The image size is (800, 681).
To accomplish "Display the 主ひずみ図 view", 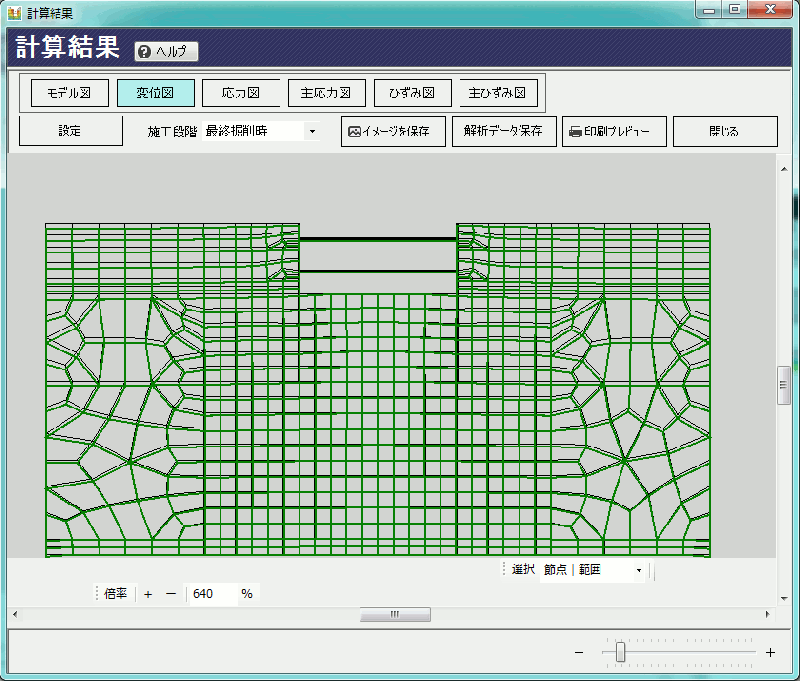I will click(498, 93).
